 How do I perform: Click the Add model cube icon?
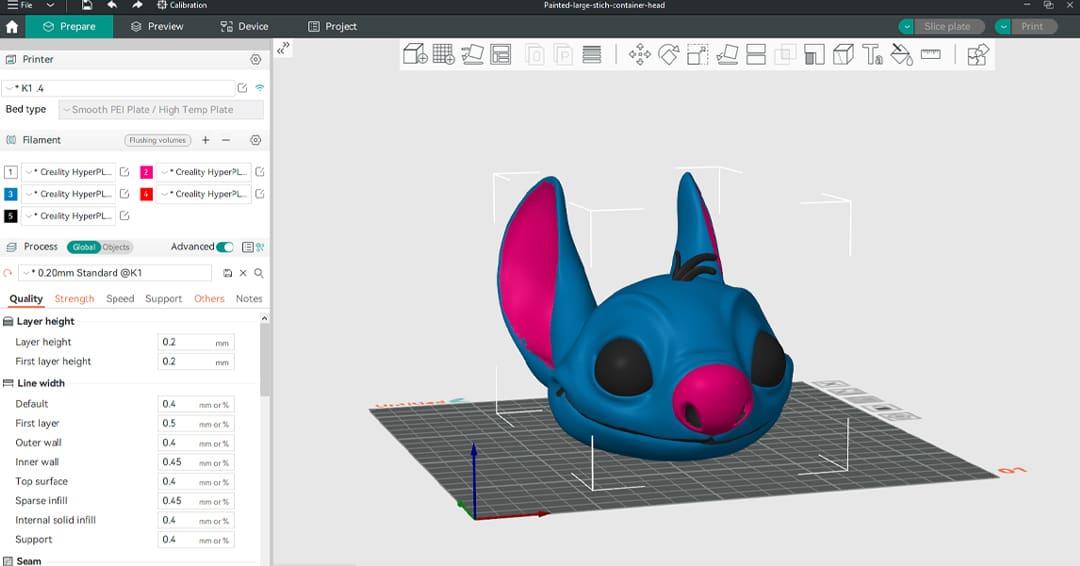(x=415, y=54)
